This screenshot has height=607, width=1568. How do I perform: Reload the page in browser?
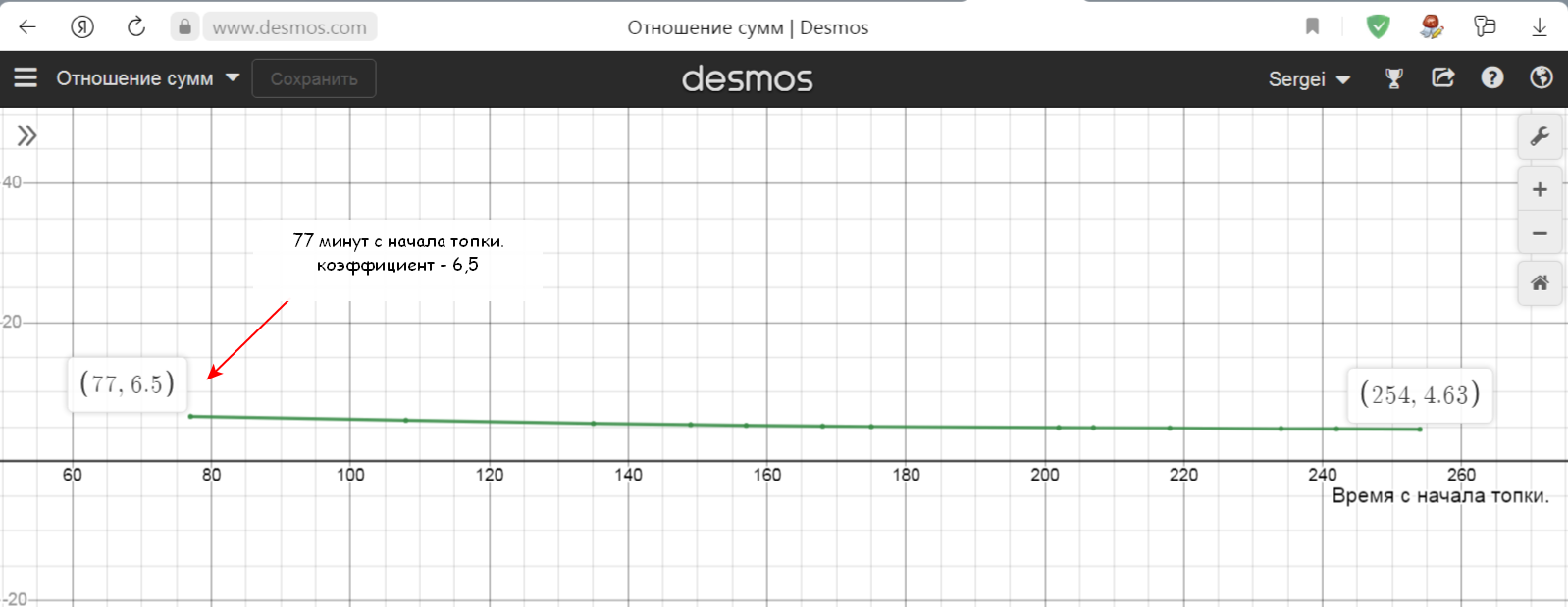136,27
